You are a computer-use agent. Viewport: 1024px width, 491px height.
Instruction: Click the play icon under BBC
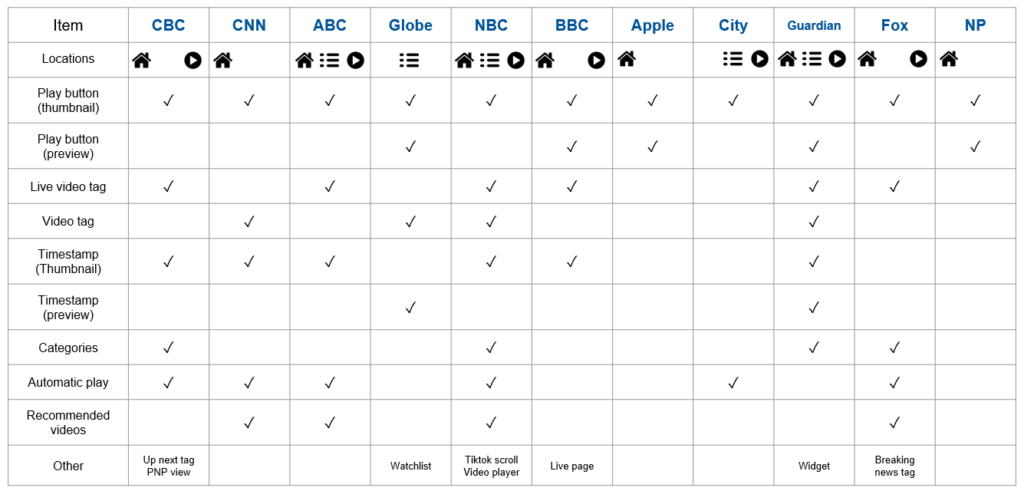[596, 60]
